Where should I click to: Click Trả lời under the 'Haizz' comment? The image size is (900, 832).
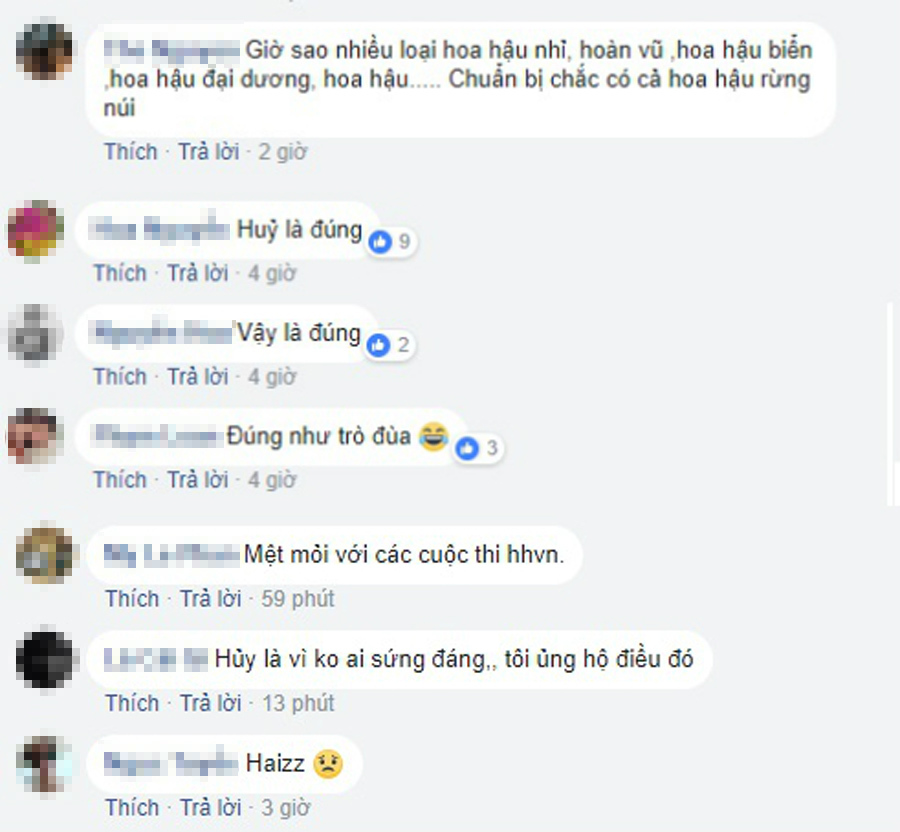coord(211,808)
